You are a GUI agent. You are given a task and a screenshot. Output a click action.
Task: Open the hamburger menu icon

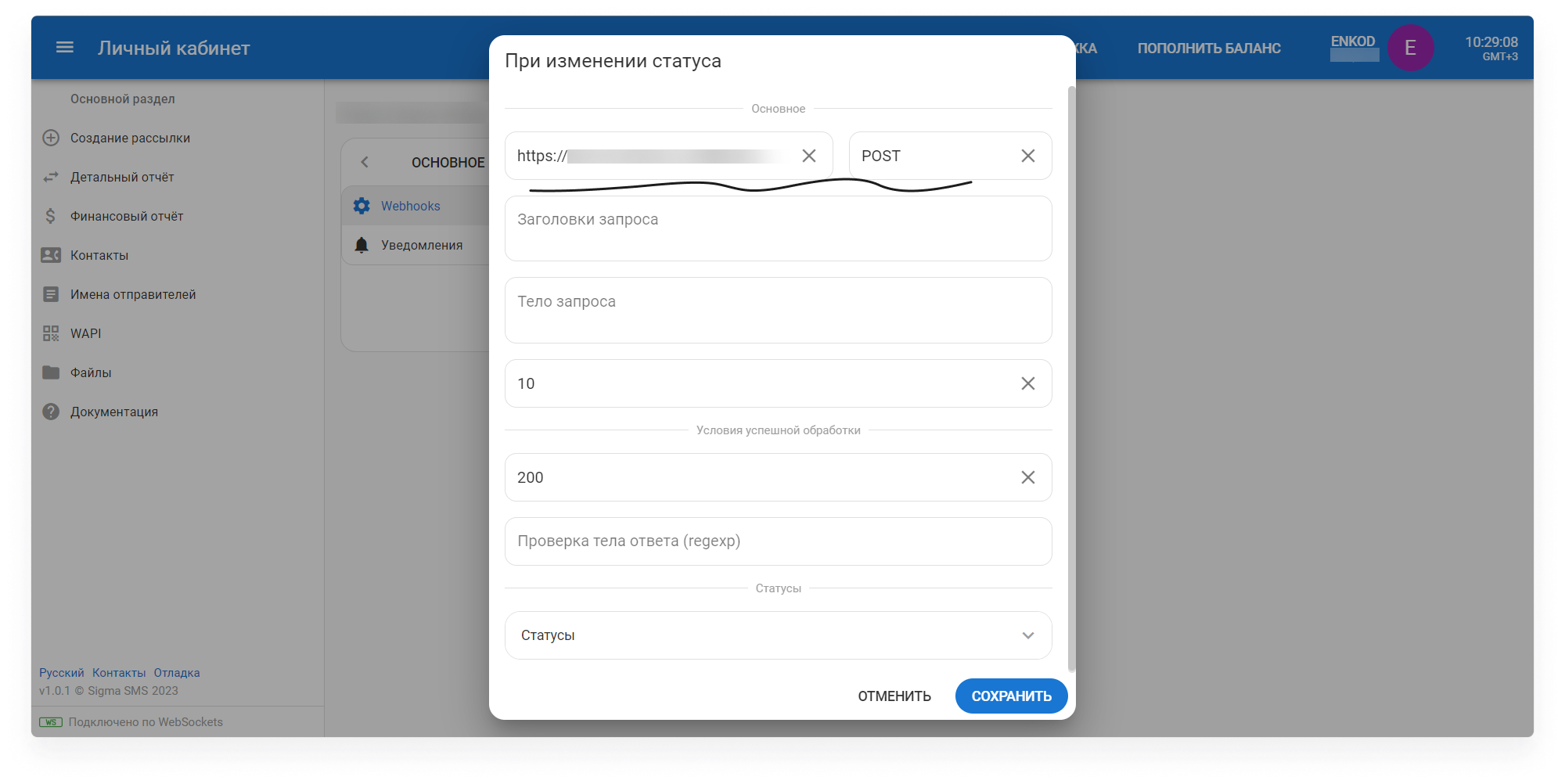[x=65, y=48]
